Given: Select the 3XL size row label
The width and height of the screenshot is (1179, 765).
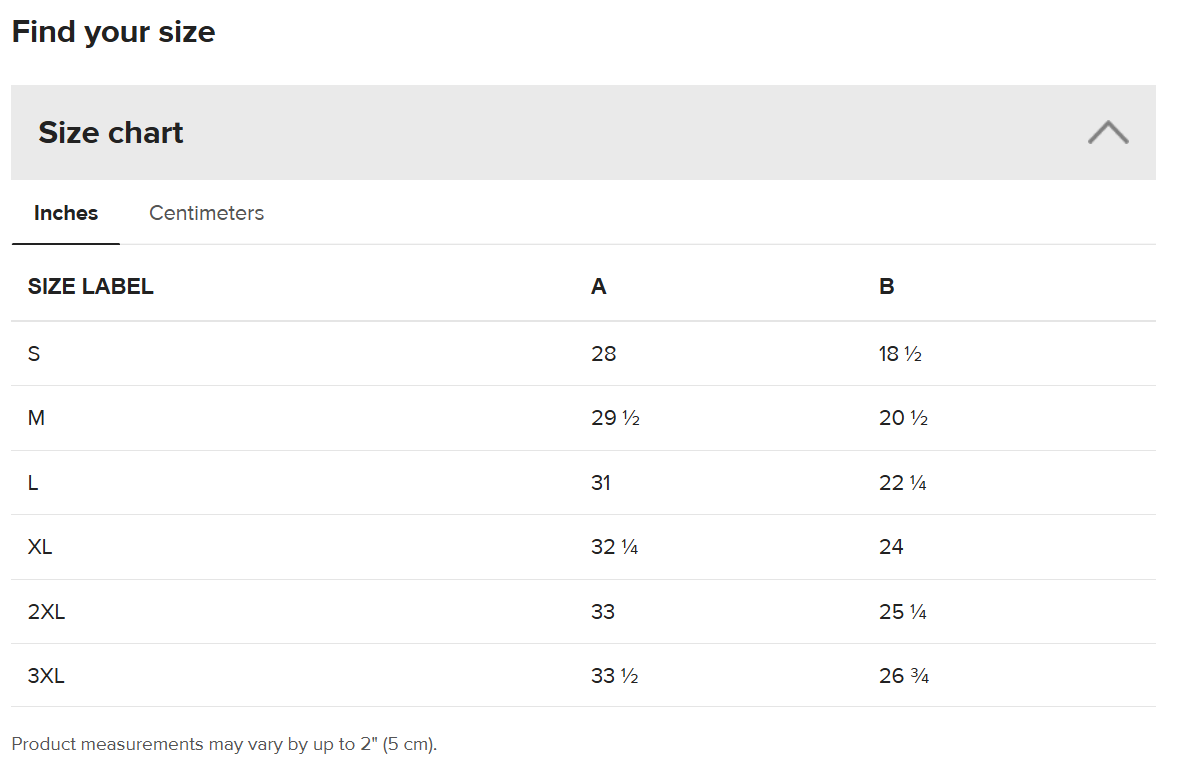Looking at the screenshot, I should 46,675.
